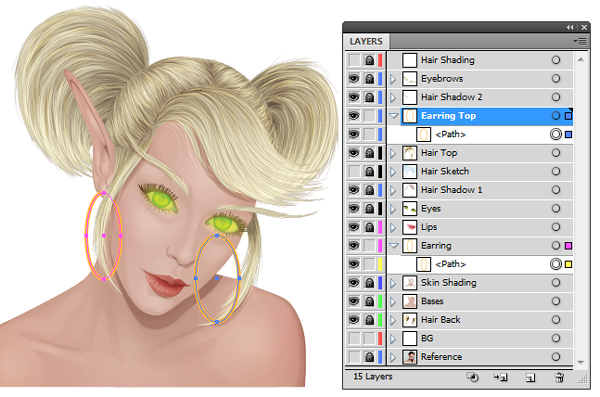Hide the Hair Shadow 2 layer
The image size is (600, 397).
[354, 97]
